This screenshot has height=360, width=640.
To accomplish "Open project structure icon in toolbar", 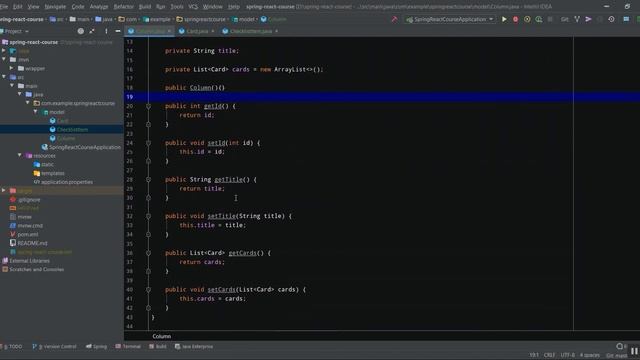I will pyautogui.click(x=626, y=19).
